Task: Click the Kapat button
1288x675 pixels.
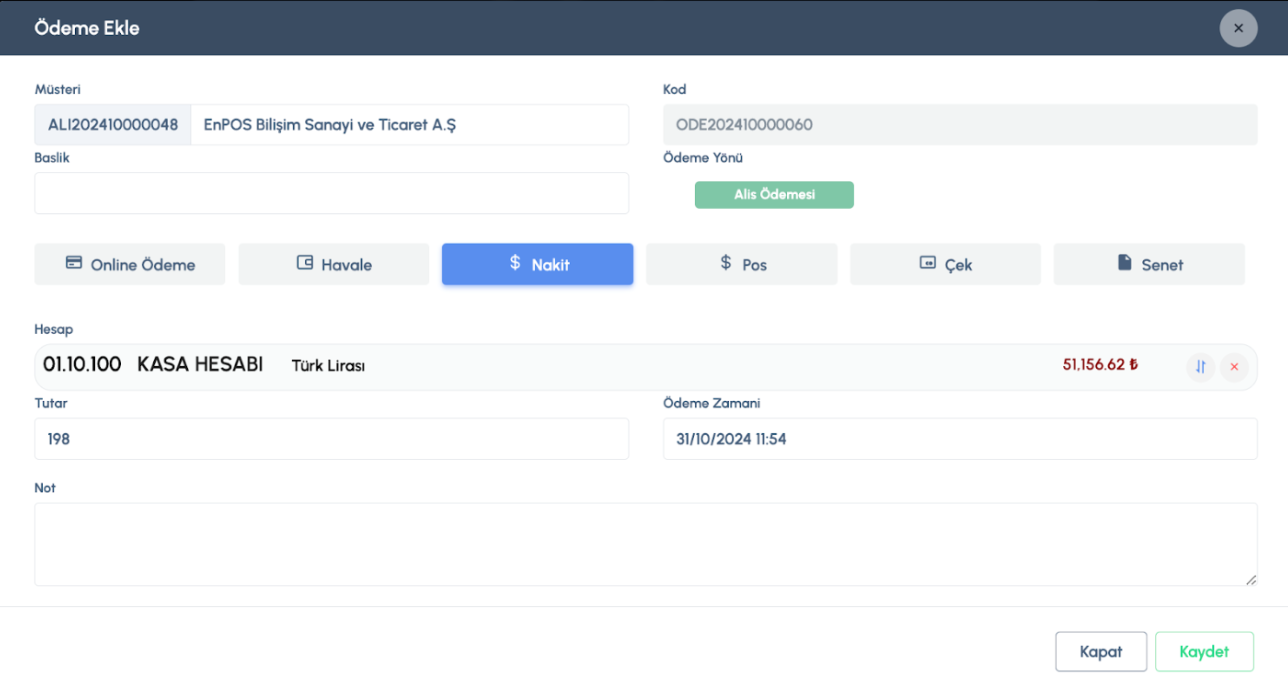Action: 1101,652
